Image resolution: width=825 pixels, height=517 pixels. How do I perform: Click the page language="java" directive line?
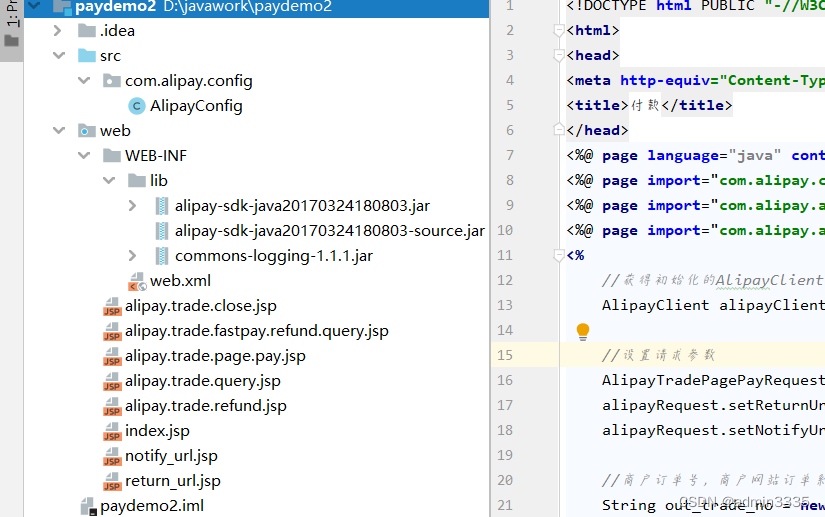click(x=695, y=156)
